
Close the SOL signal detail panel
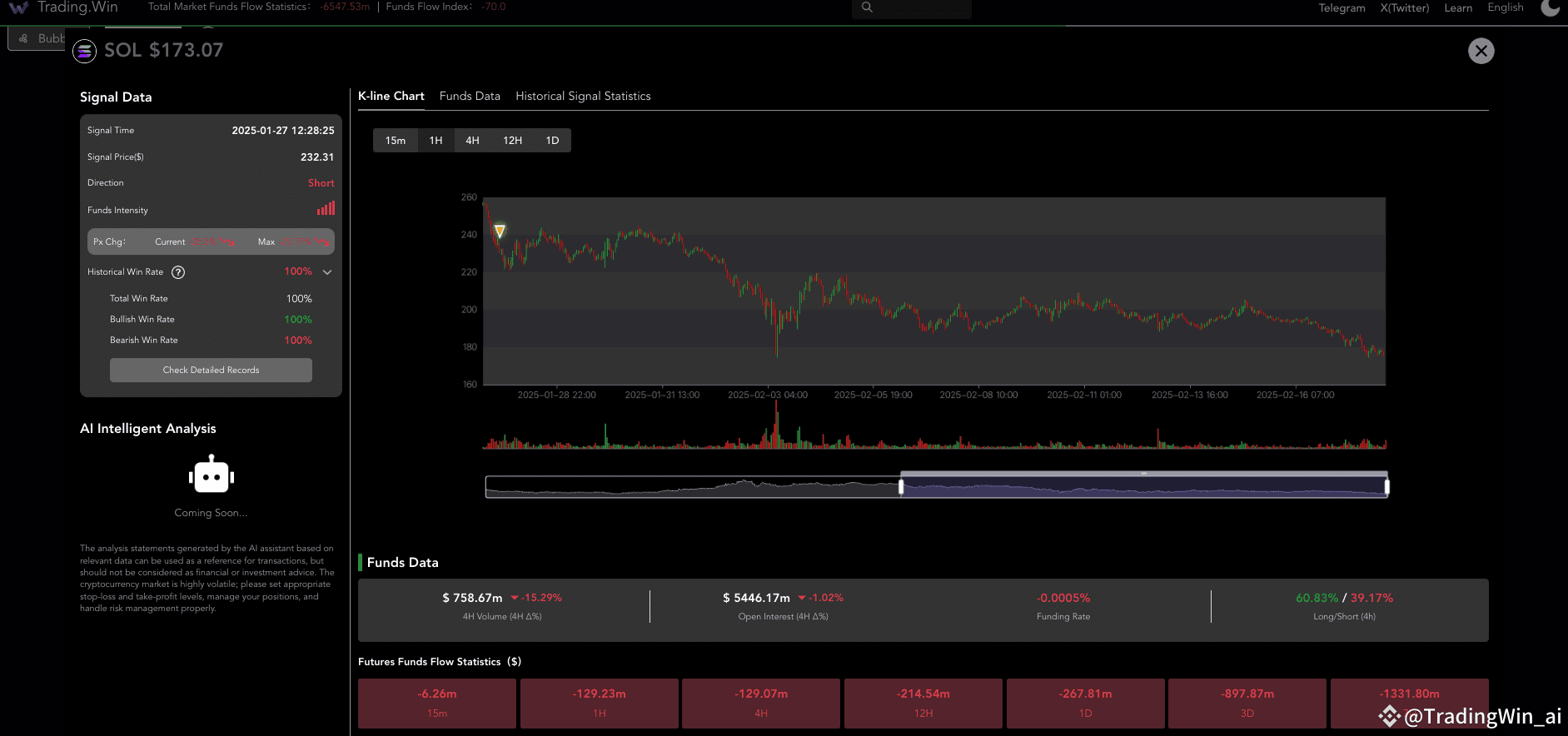(1481, 51)
